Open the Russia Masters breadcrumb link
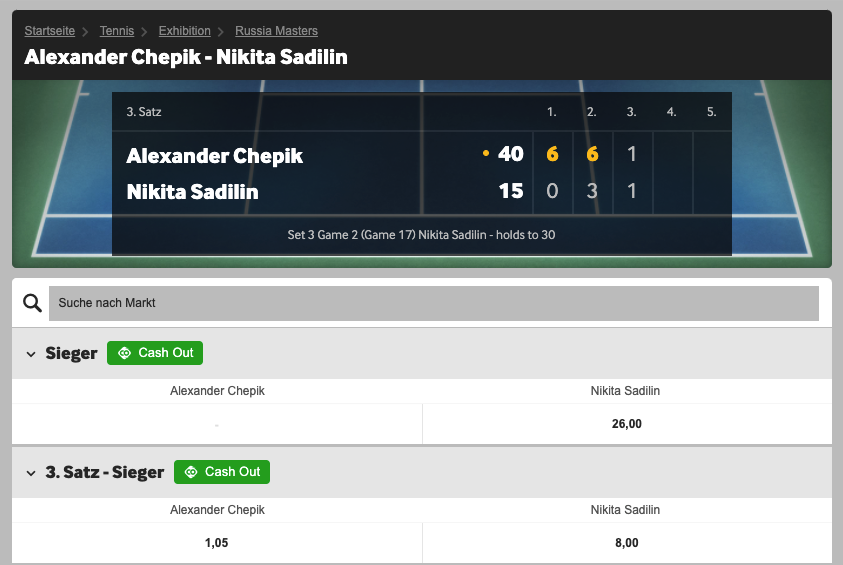 tap(276, 31)
